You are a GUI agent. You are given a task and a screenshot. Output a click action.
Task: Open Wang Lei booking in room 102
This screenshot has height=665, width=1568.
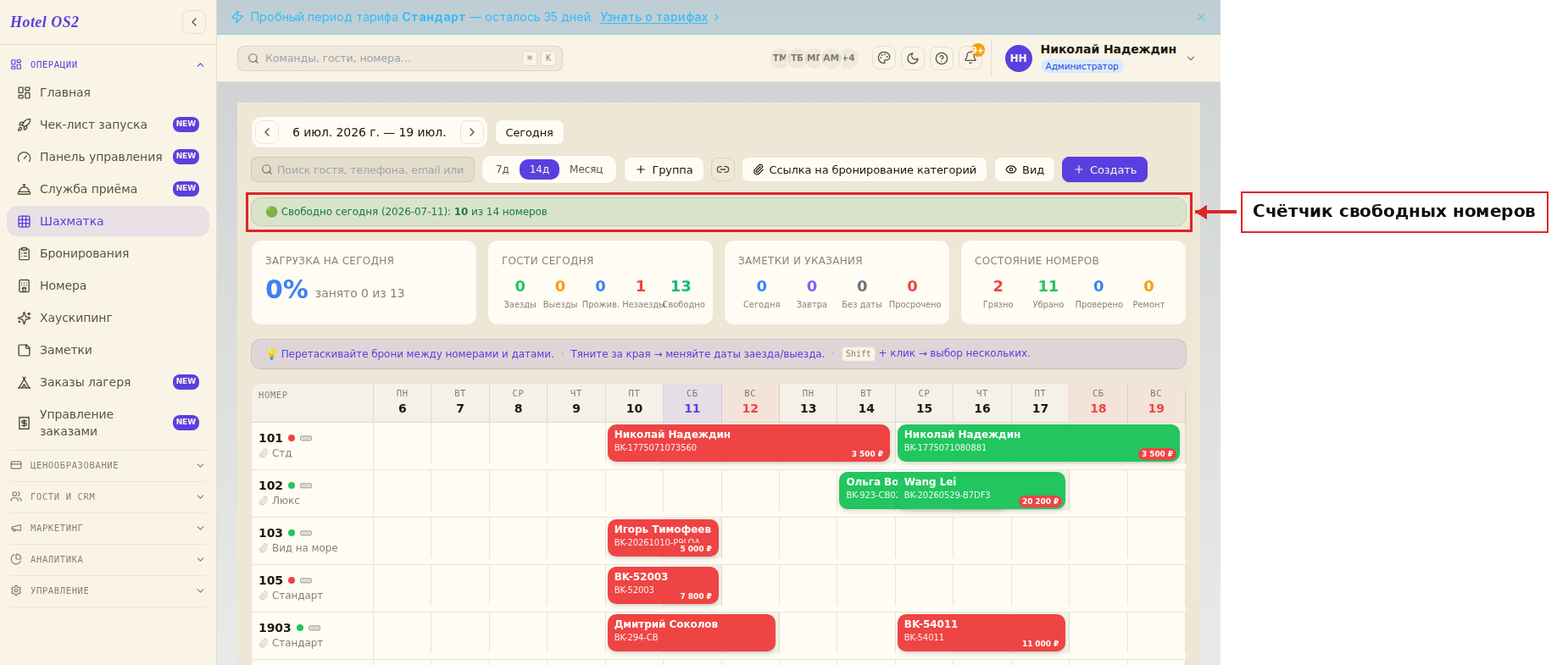981,490
